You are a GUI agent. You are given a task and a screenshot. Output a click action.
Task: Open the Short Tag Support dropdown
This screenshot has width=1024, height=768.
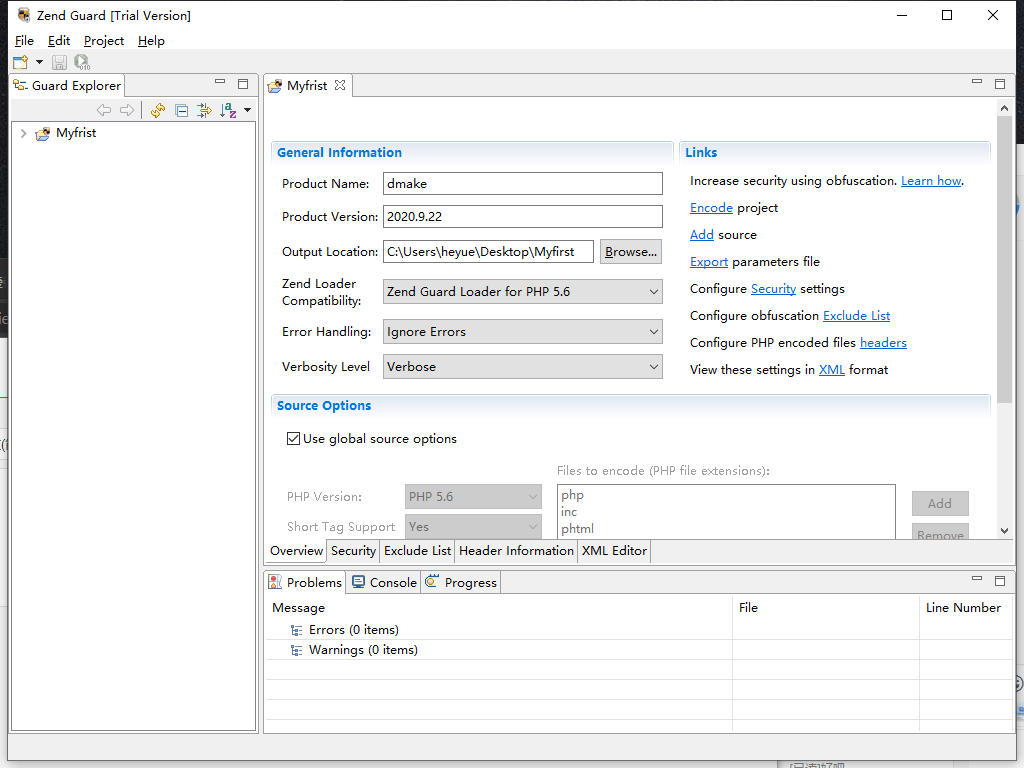point(473,526)
